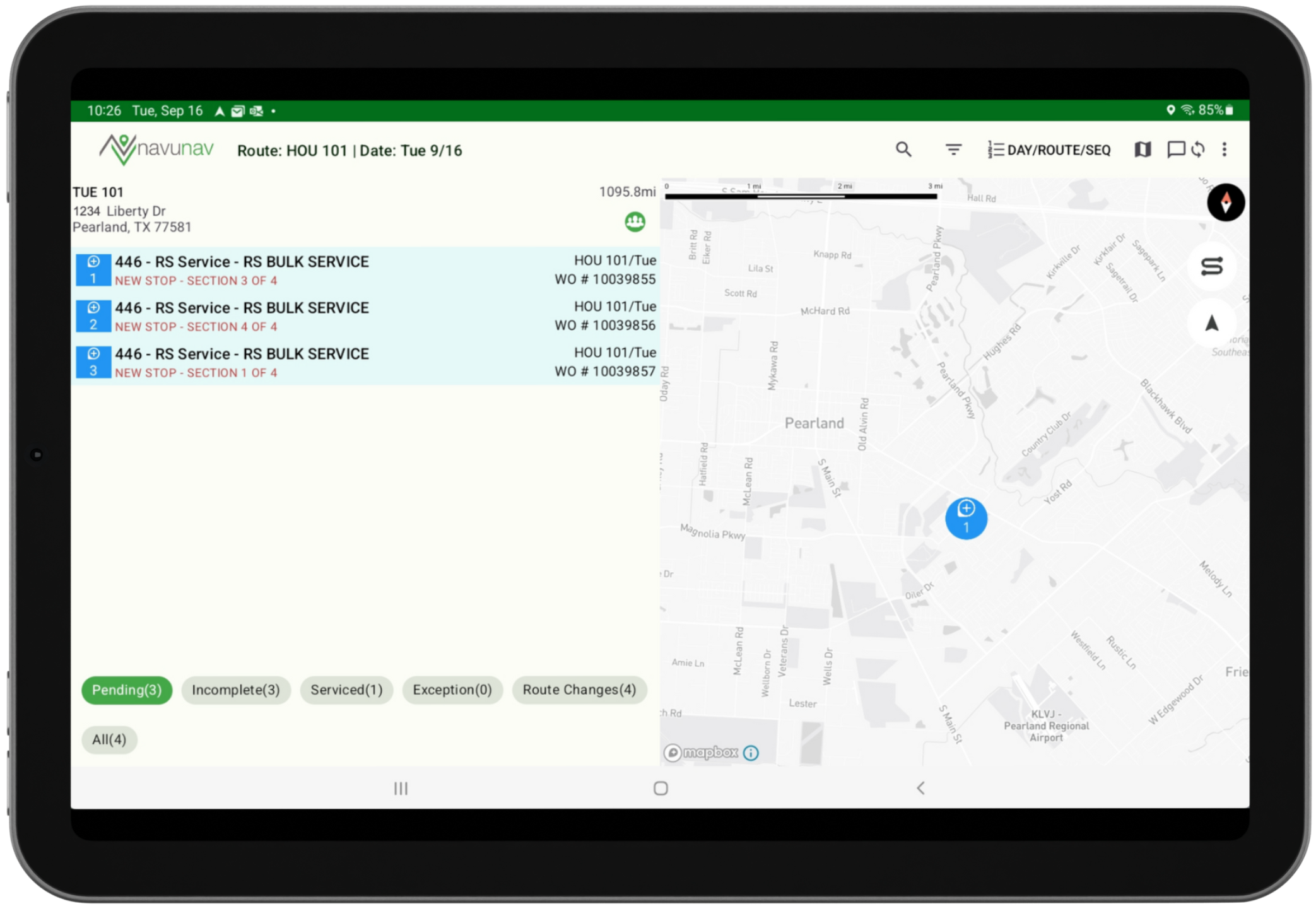Tap blue stop 1 map marker

[x=965, y=518]
